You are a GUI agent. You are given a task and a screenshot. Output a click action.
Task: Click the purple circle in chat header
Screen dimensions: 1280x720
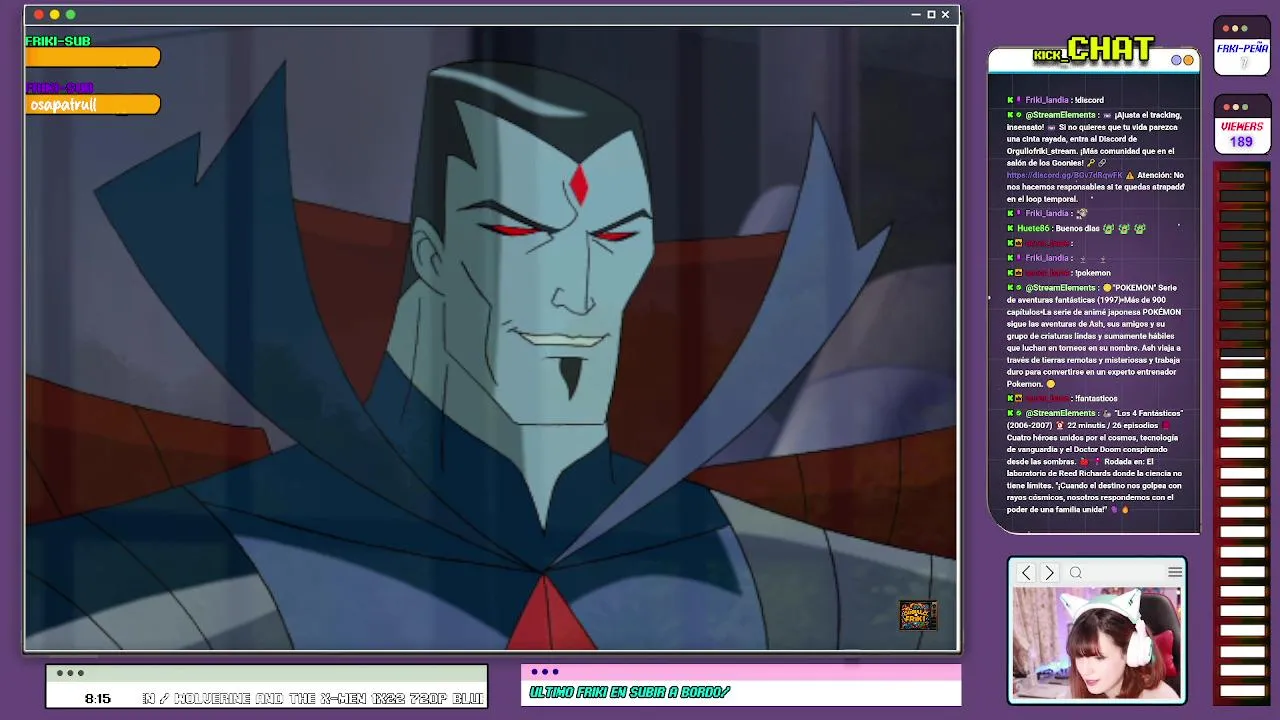tap(1177, 60)
